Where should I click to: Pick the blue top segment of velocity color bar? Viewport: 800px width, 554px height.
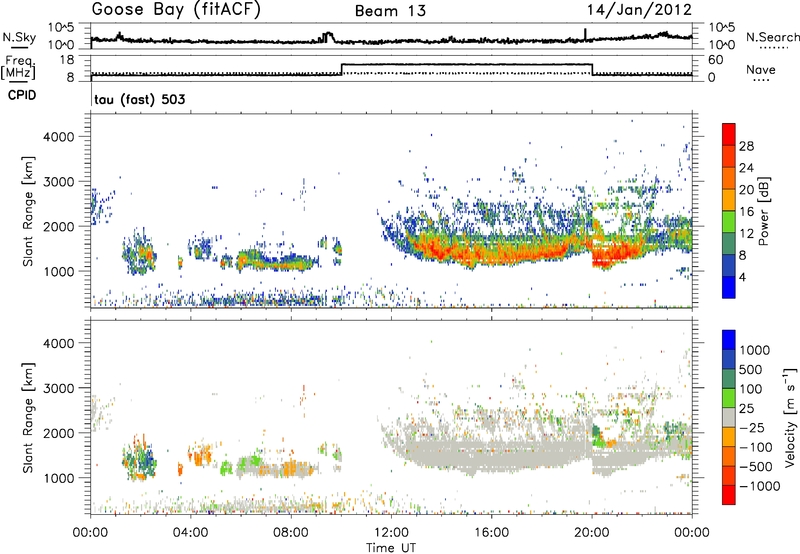click(729, 340)
